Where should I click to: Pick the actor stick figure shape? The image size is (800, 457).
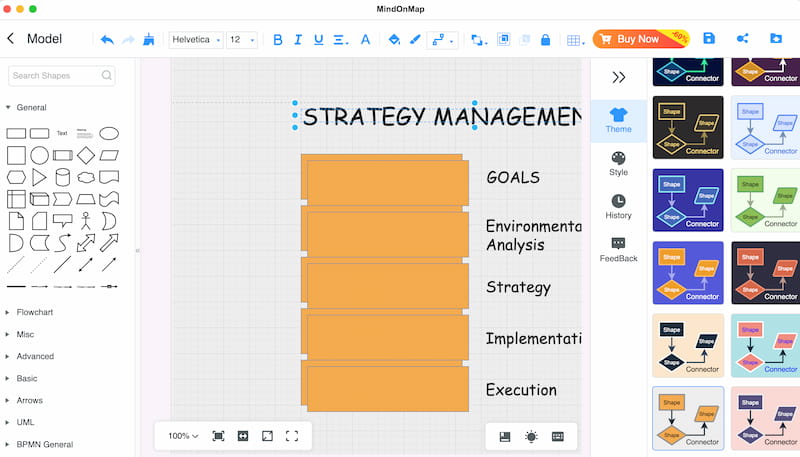tap(86, 221)
